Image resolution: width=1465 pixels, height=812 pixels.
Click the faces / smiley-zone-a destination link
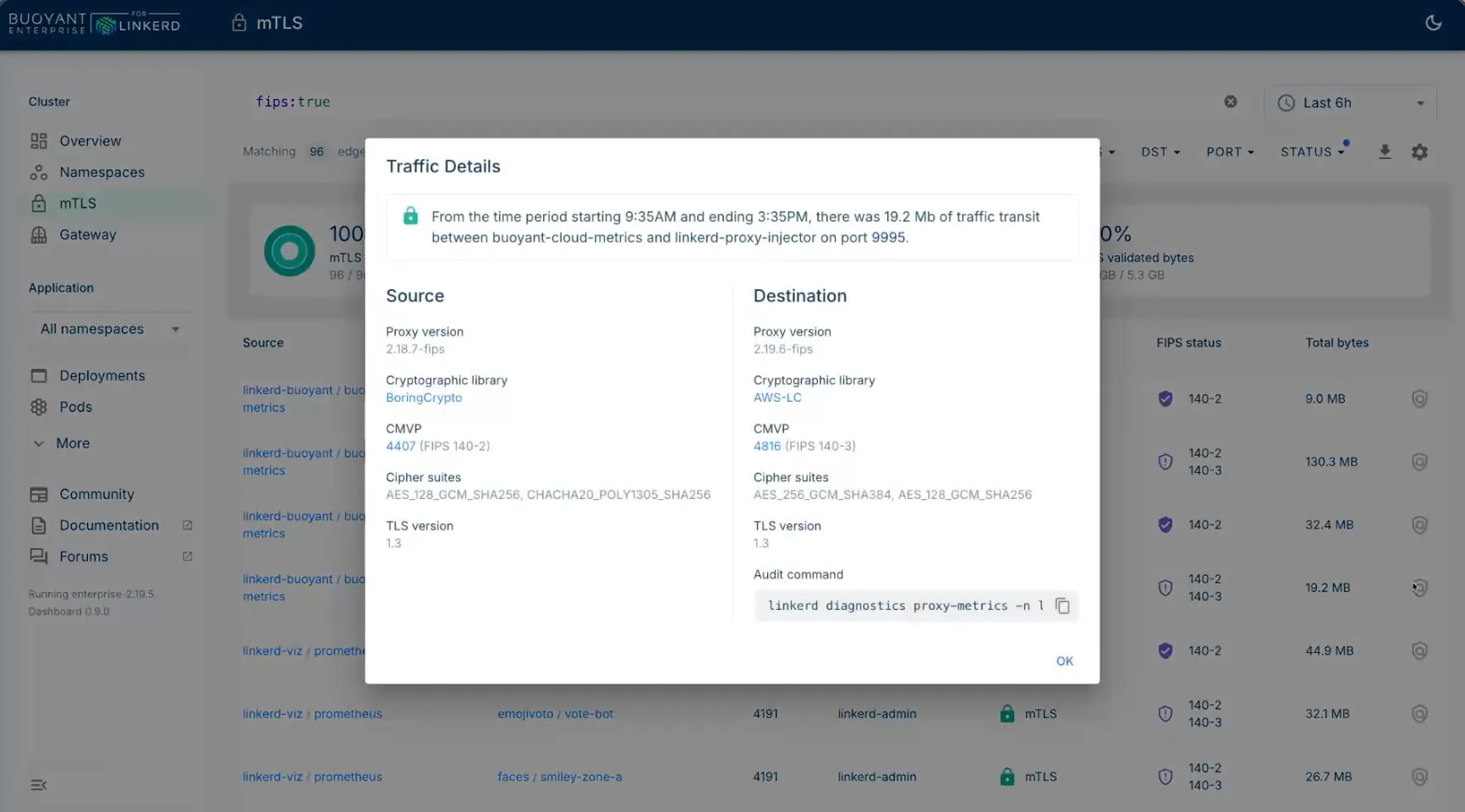[x=559, y=776]
